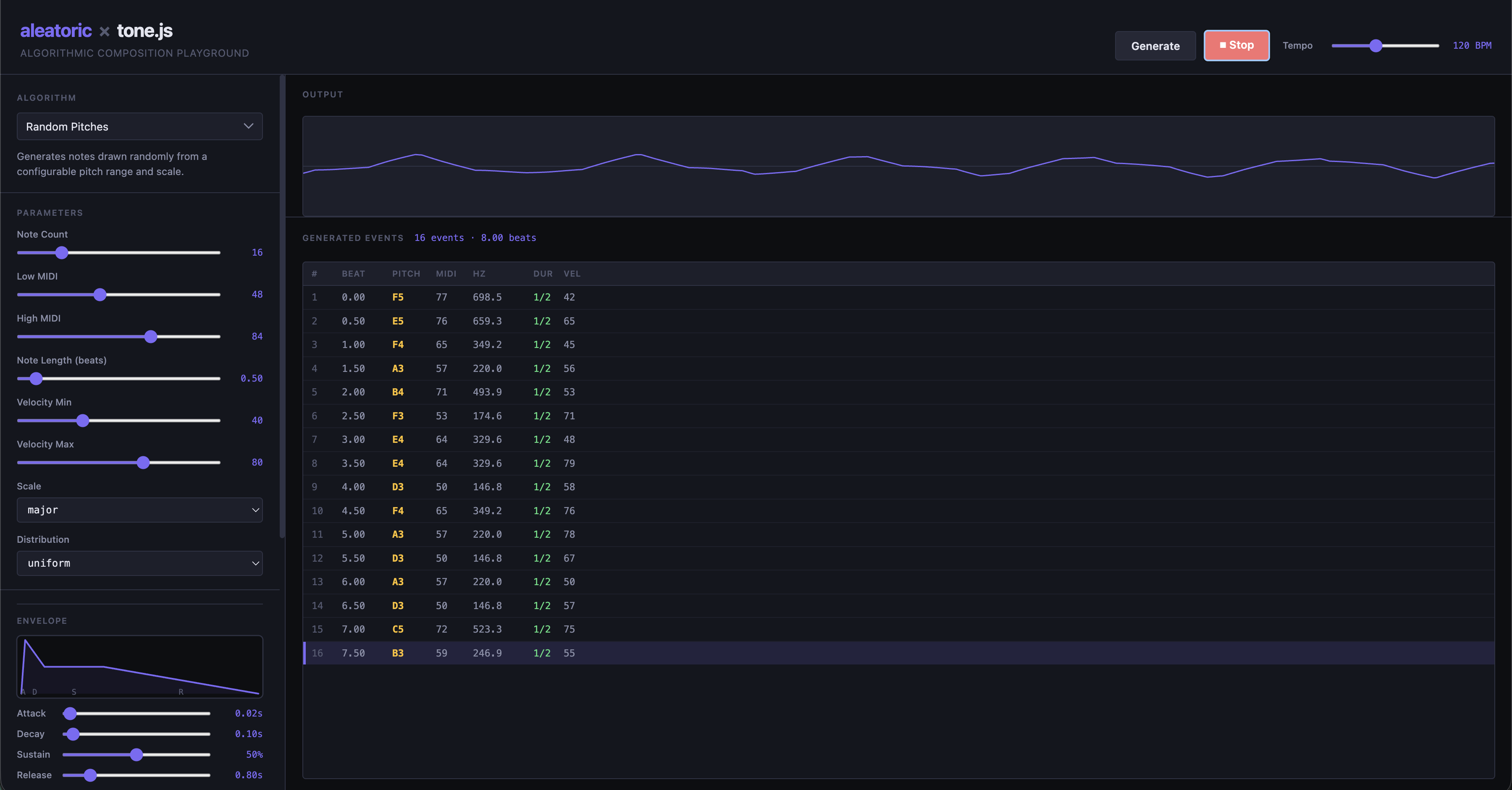The width and height of the screenshot is (1512, 790).
Task: Click the ADSR envelope graph
Action: pos(140,666)
